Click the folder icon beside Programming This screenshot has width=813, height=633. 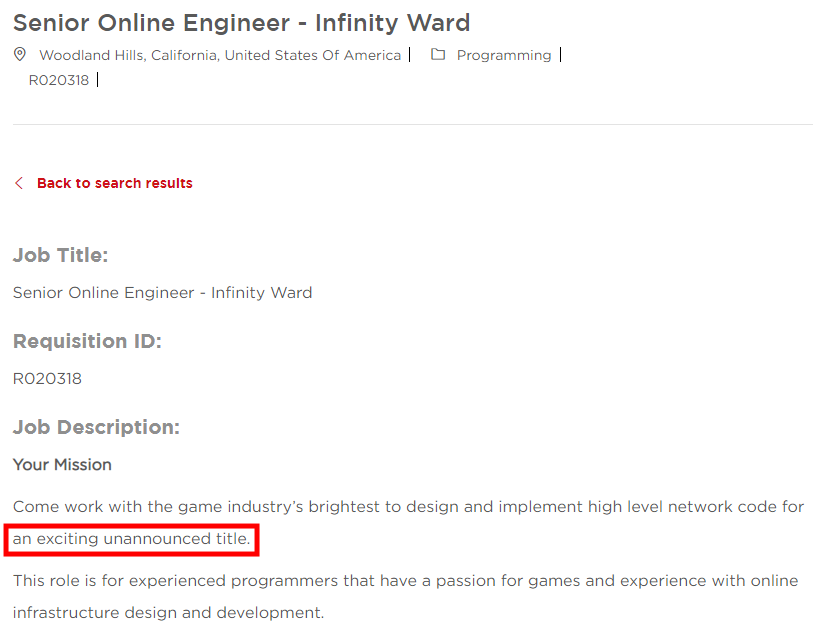click(437, 54)
